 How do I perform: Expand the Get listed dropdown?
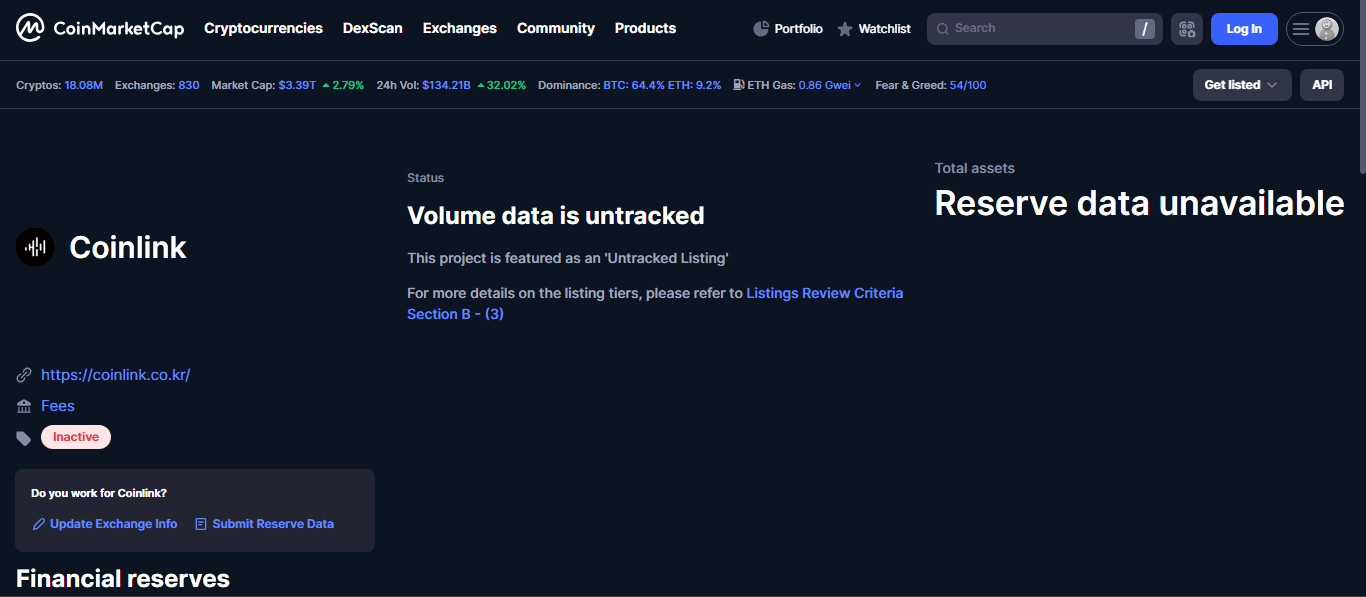coord(1242,85)
